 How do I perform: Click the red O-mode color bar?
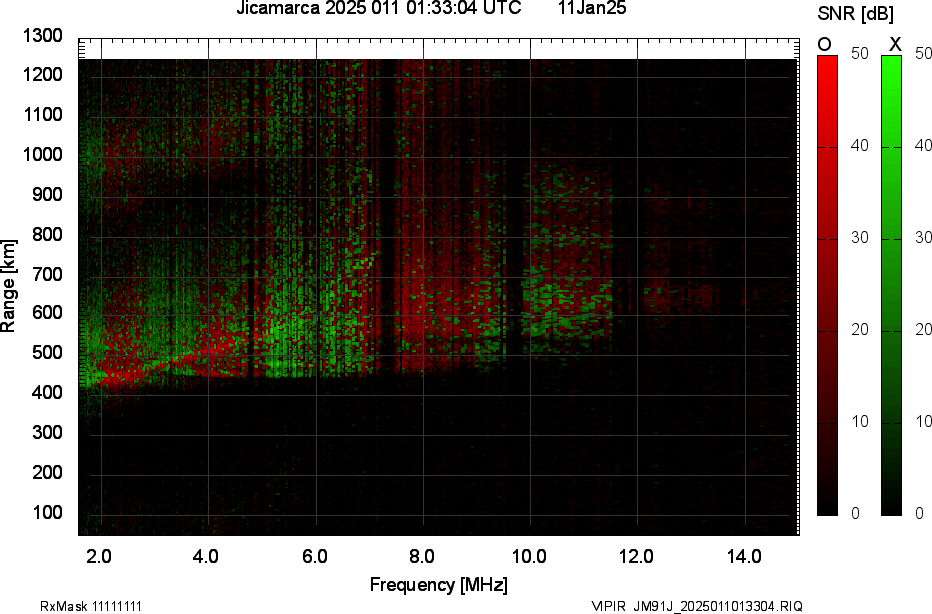click(827, 285)
